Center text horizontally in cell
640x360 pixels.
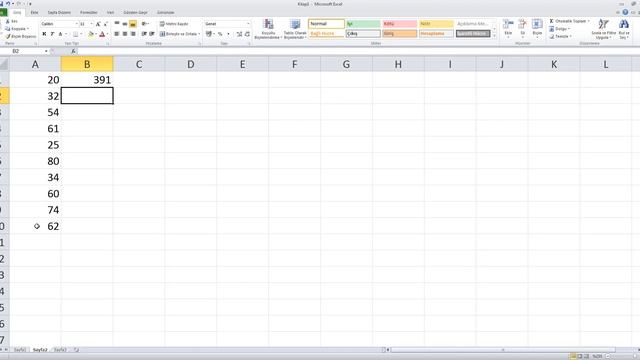125,34
